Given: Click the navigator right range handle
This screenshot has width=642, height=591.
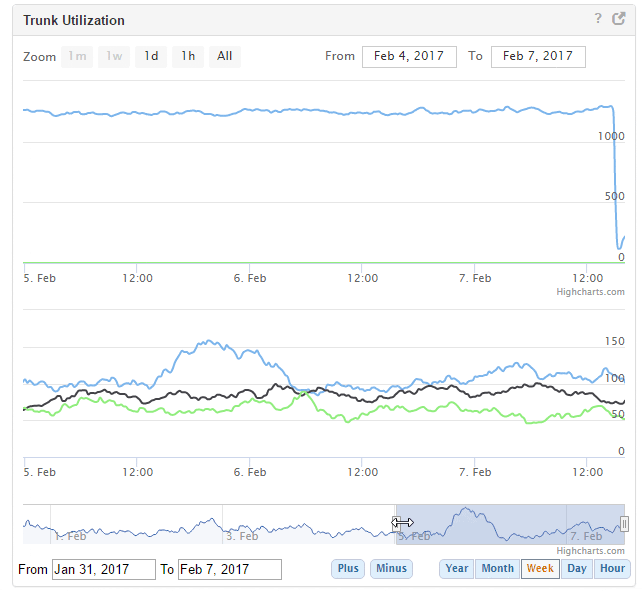Looking at the screenshot, I should (624, 523).
